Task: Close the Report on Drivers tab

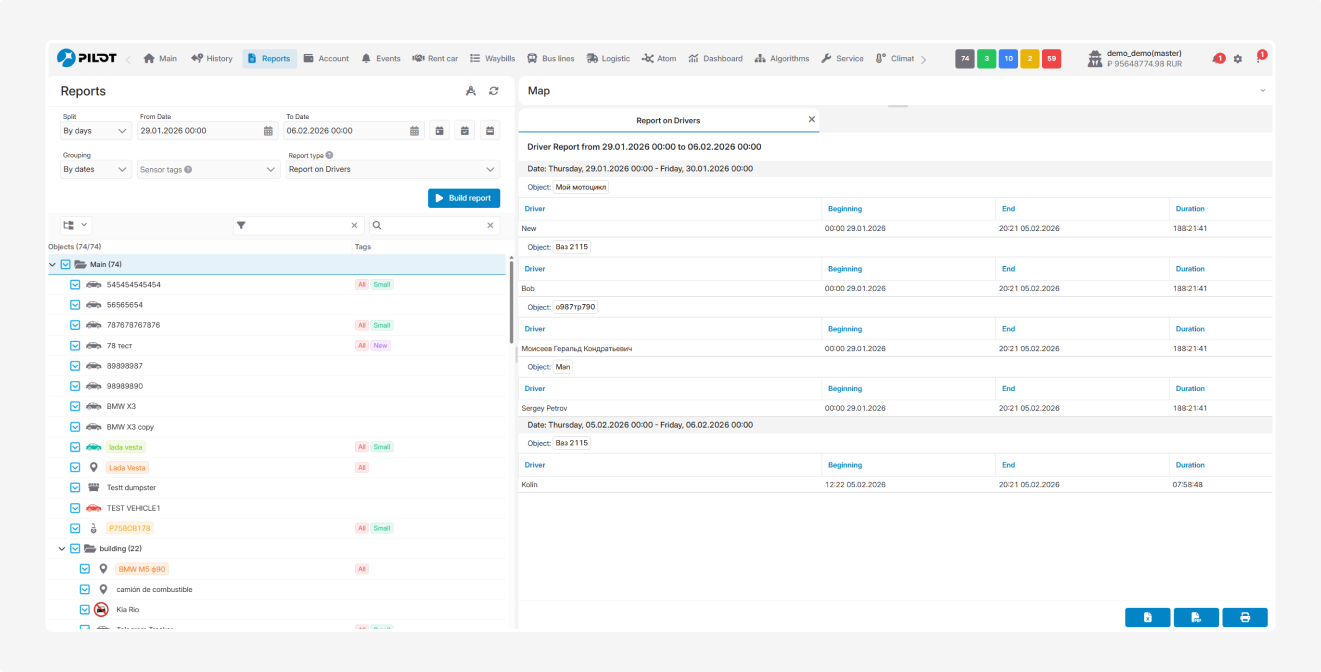Action: (811, 120)
